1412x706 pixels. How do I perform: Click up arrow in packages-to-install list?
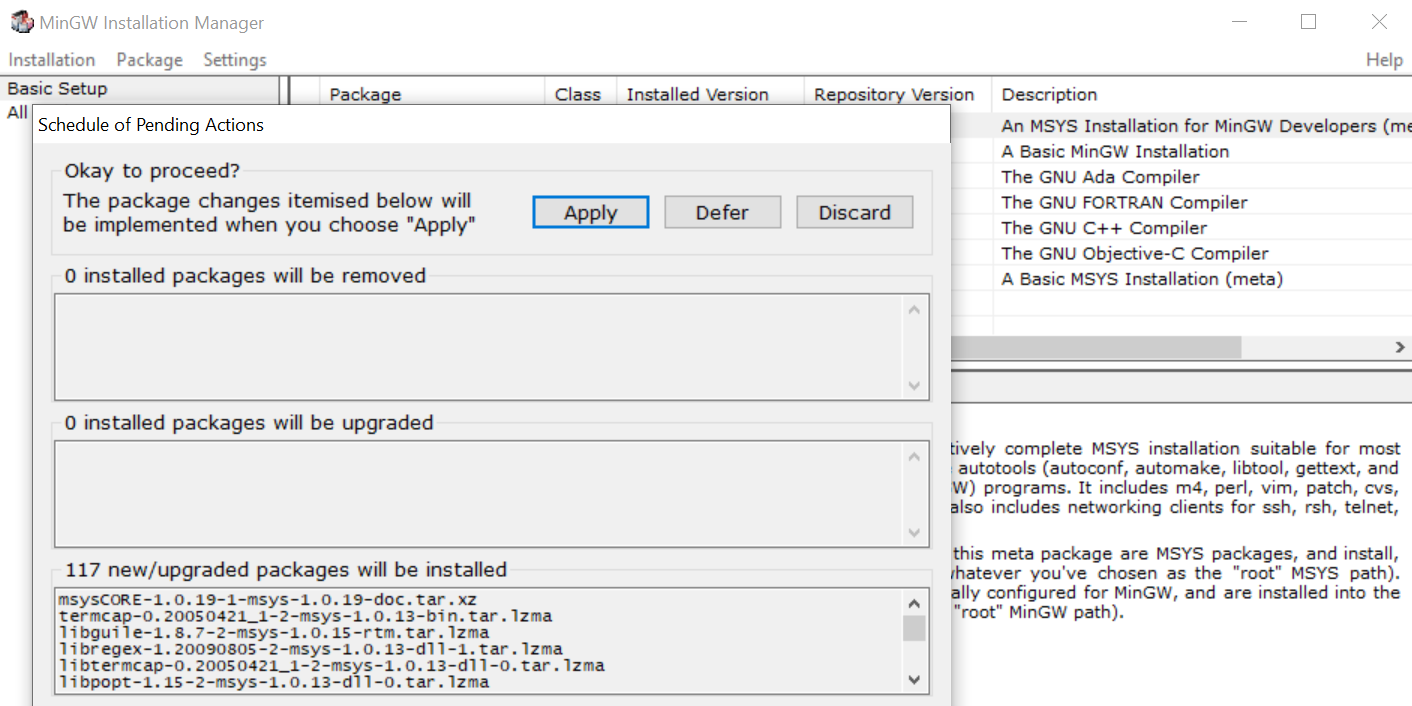pos(913,603)
